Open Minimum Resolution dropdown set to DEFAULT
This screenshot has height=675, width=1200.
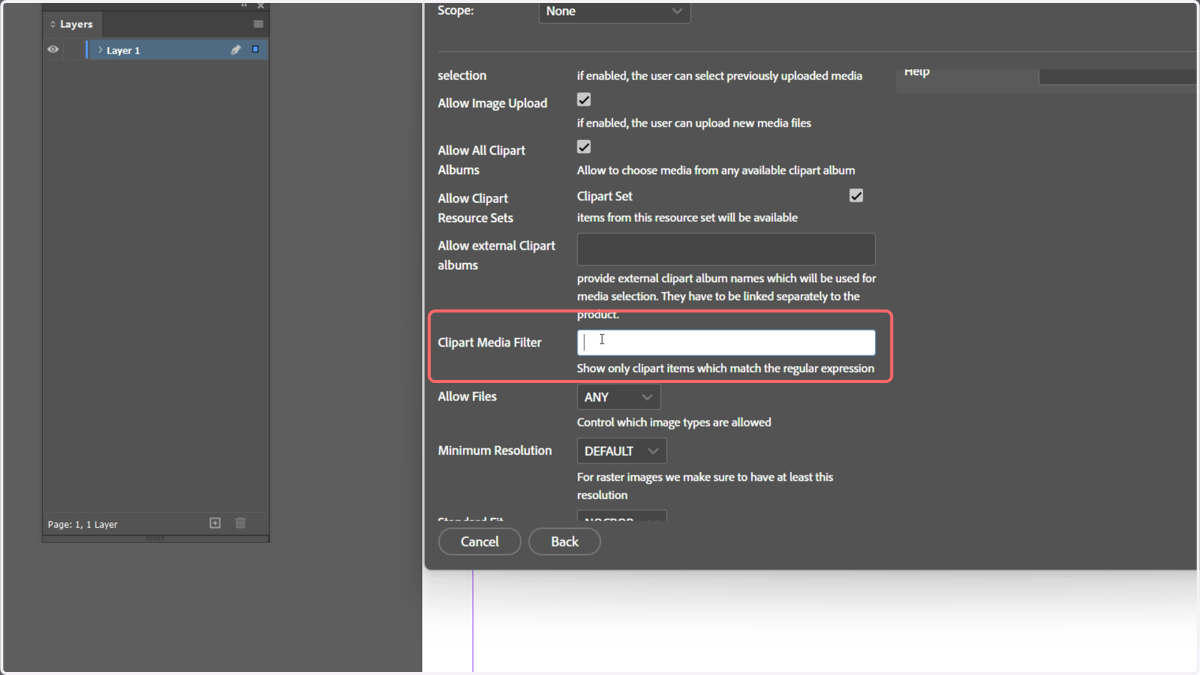(622, 451)
